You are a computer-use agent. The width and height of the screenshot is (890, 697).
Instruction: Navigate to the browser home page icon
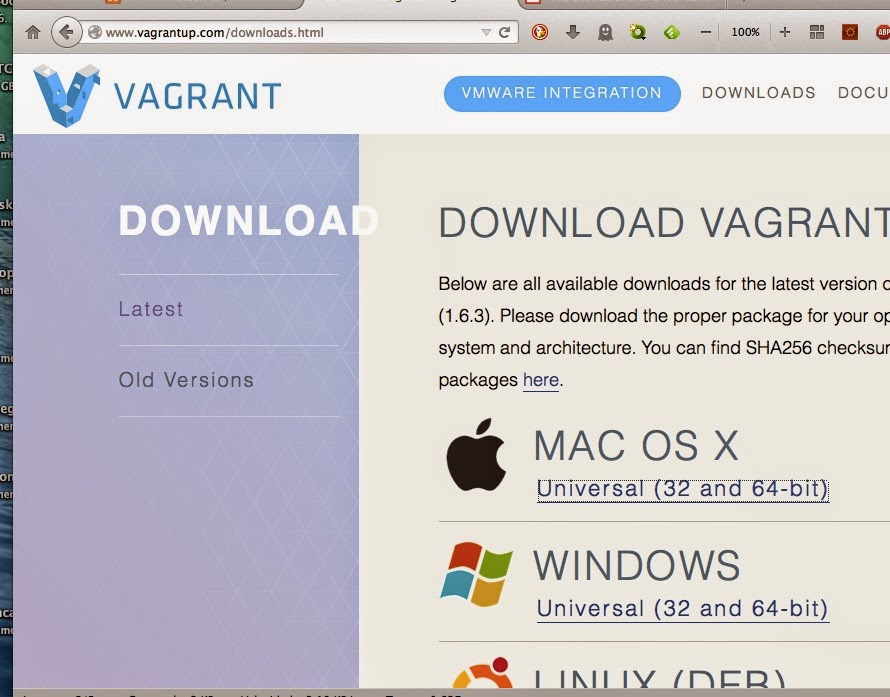[33, 31]
